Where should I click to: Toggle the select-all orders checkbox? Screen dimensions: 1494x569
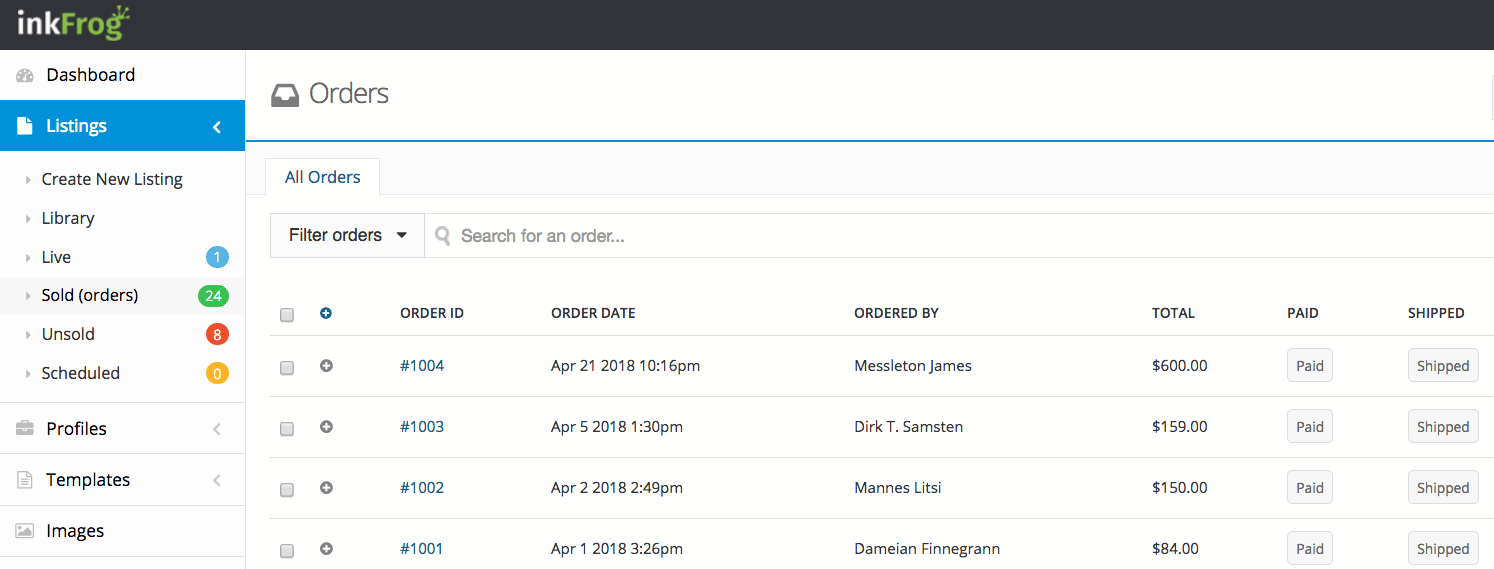coord(287,315)
